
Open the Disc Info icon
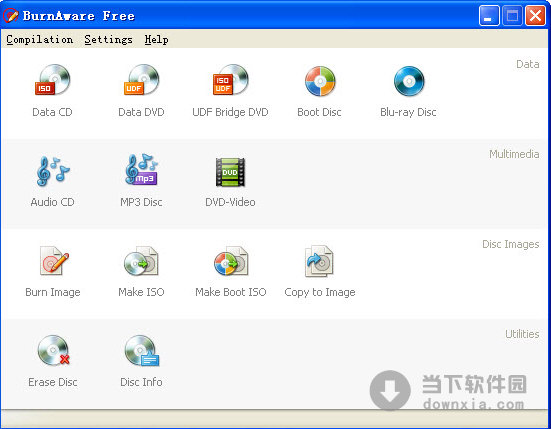pos(142,351)
